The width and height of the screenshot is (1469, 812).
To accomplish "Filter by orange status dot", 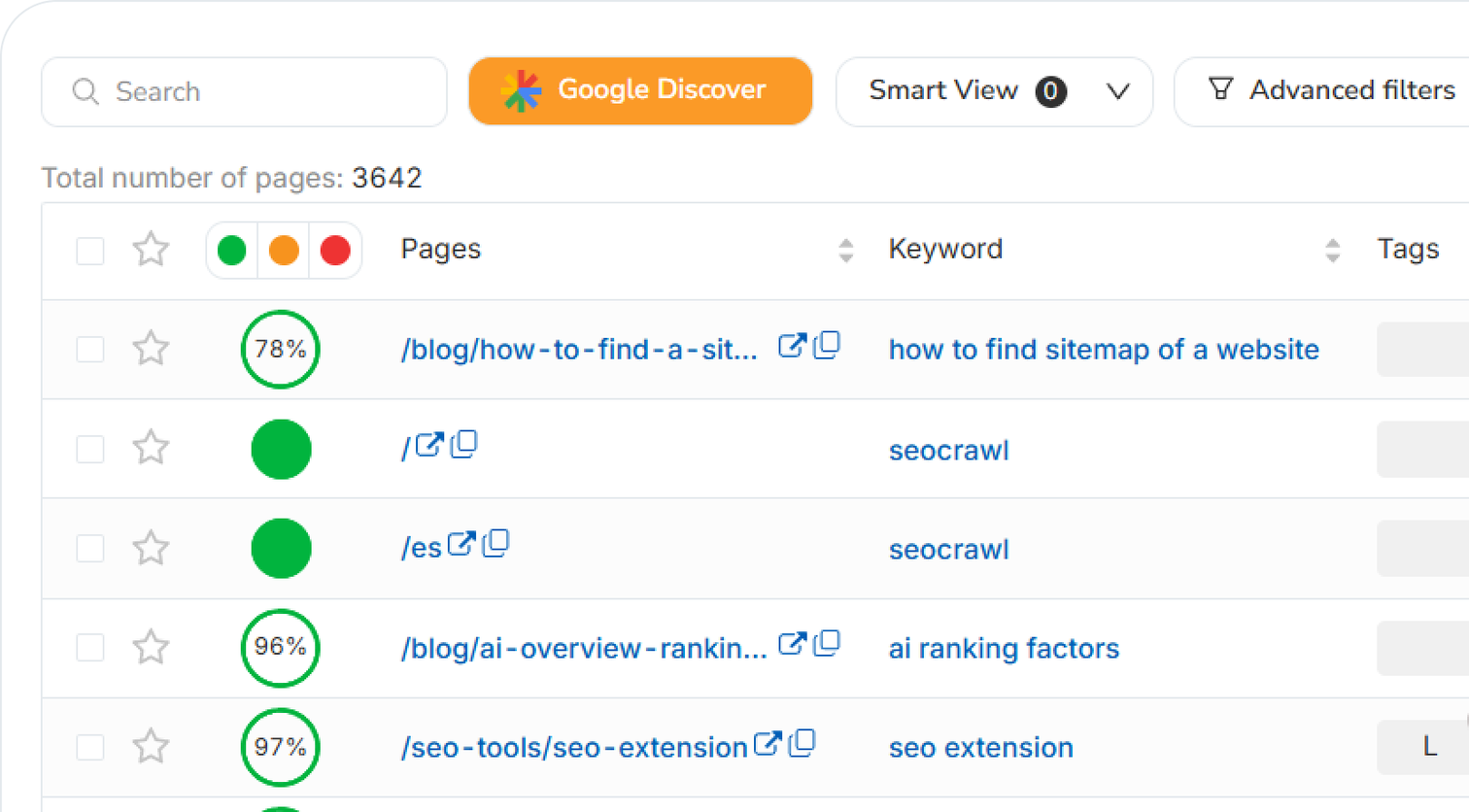I will [x=284, y=251].
